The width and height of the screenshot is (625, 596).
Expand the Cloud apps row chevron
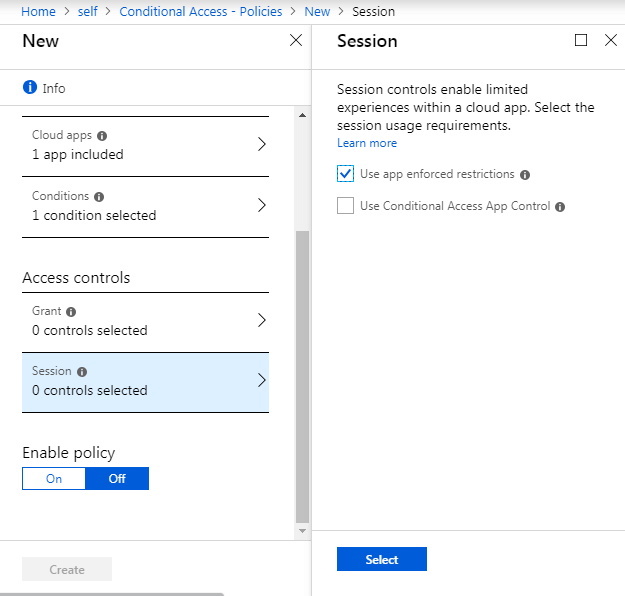coord(262,144)
